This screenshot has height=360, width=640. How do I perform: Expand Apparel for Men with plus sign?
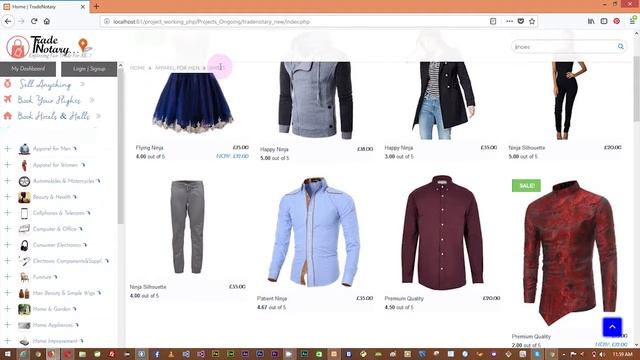pyautogui.click(x=7, y=149)
